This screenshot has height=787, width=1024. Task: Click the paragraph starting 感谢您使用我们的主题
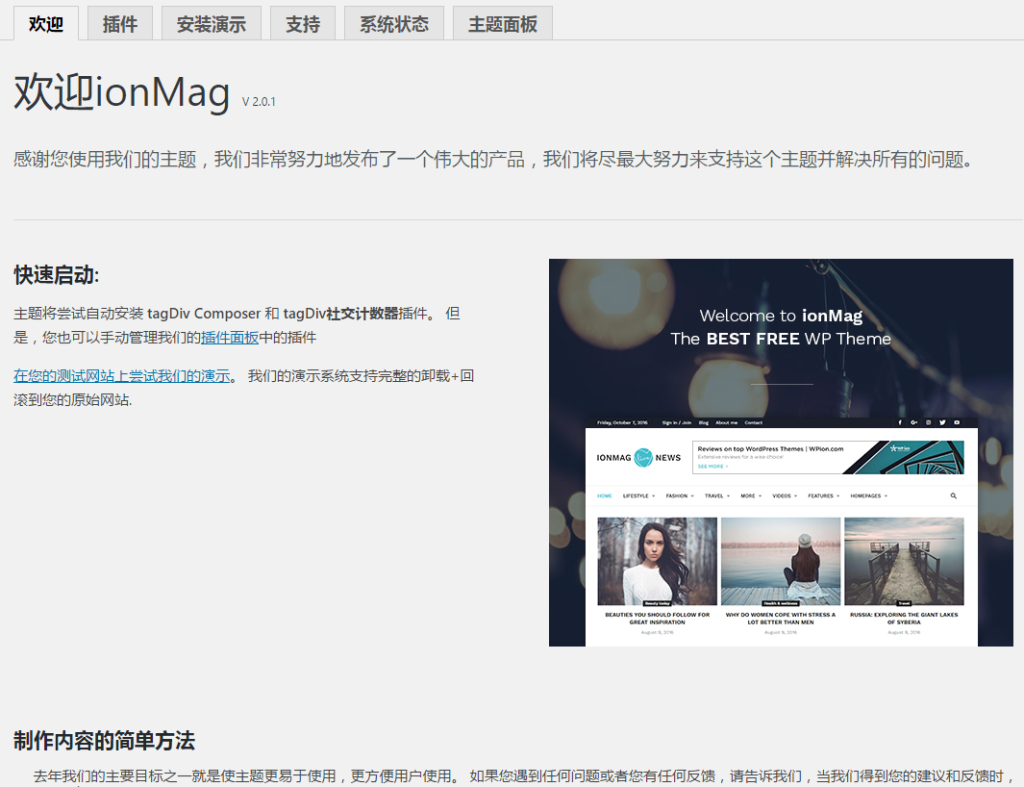[494, 159]
